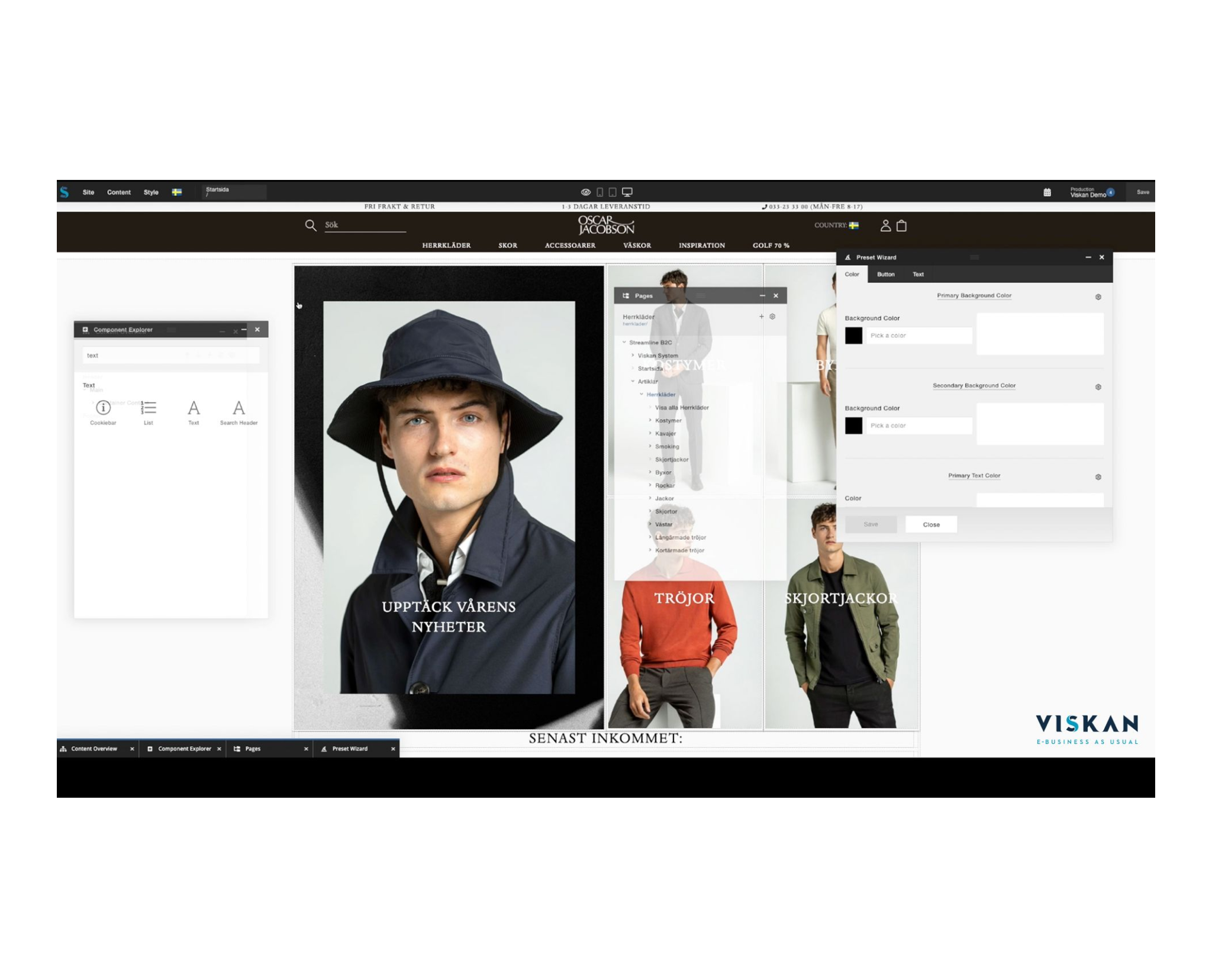Open Primary Background Color settings gear
This screenshot has width=1212, height=980.
[1098, 297]
